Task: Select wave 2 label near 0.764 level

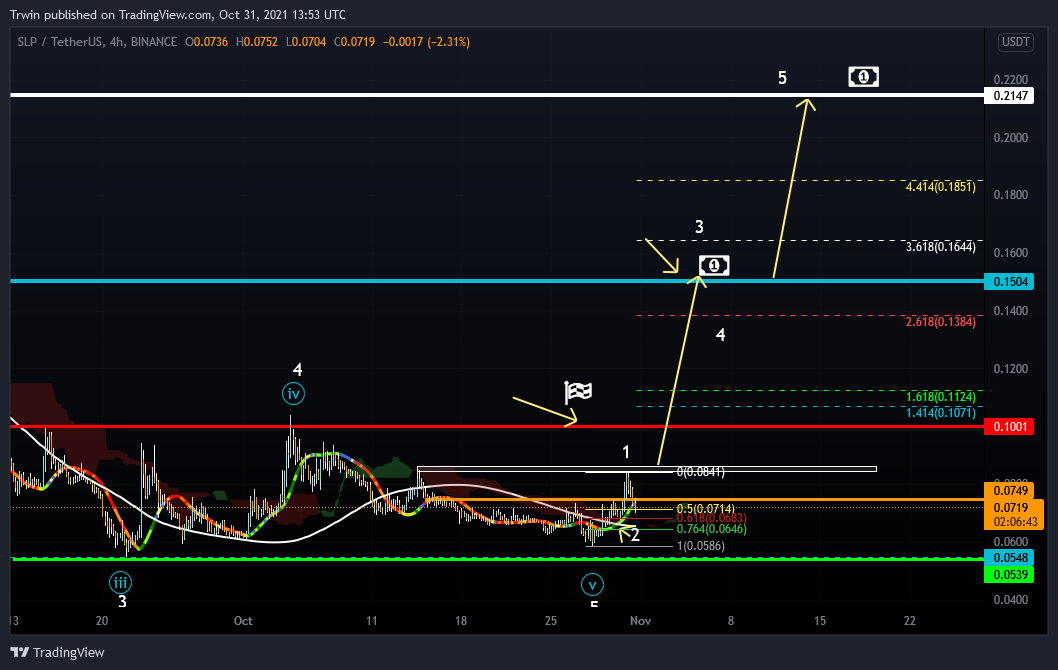Action: [x=635, y=536]
